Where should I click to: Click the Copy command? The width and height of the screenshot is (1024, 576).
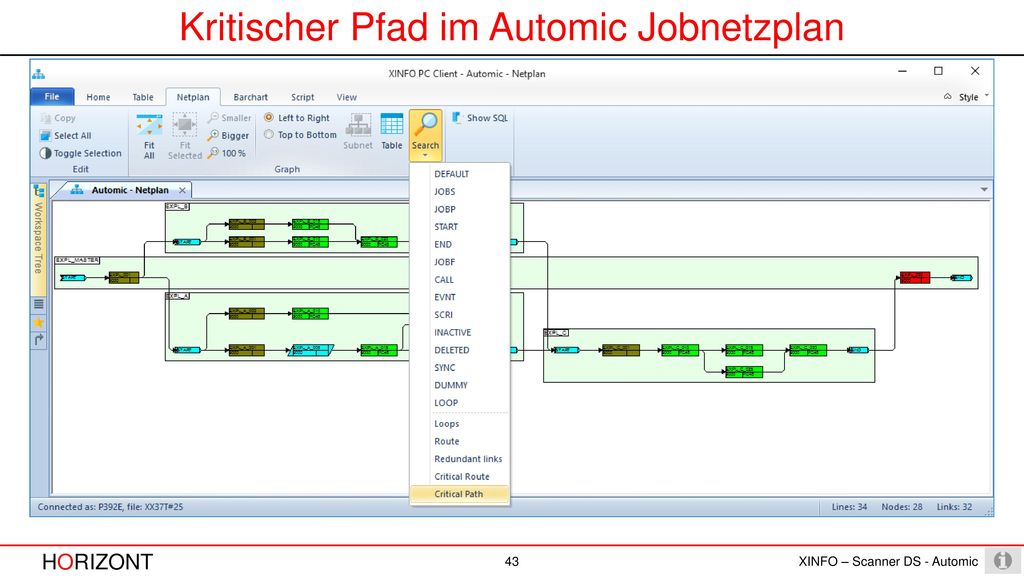[x=58, y=118]
